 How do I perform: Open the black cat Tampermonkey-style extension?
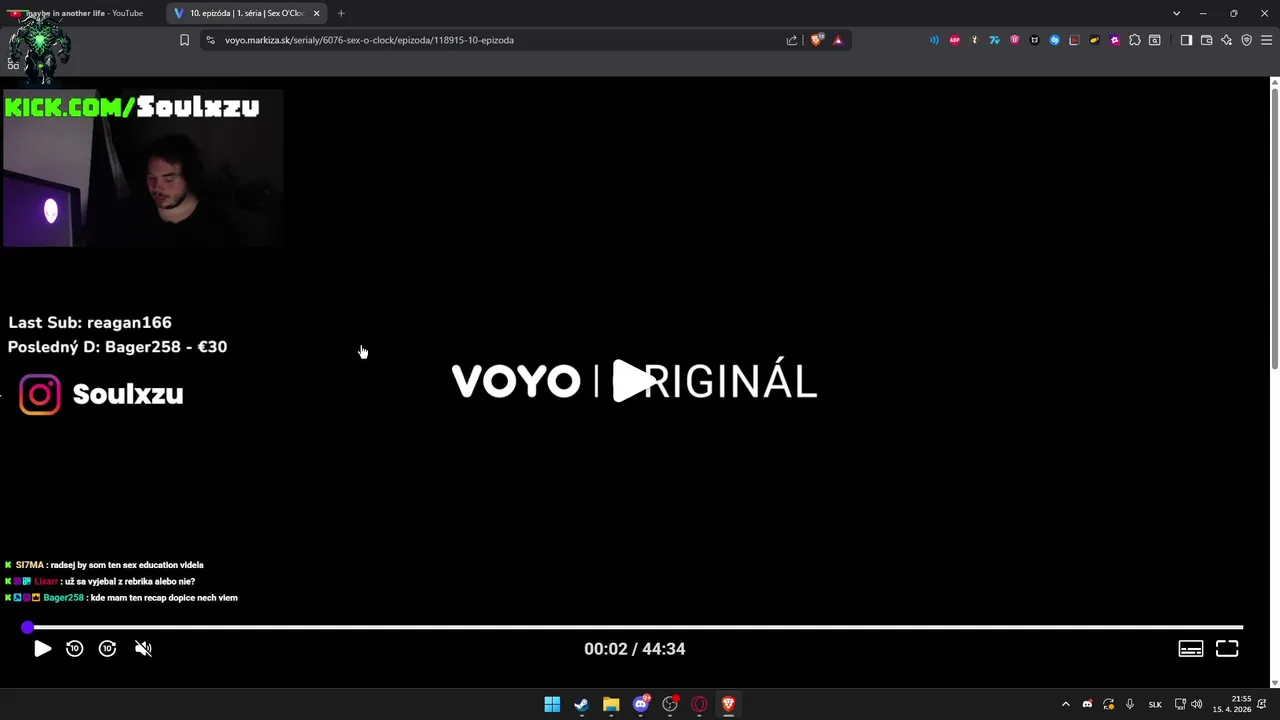(x=1034, y=40)
